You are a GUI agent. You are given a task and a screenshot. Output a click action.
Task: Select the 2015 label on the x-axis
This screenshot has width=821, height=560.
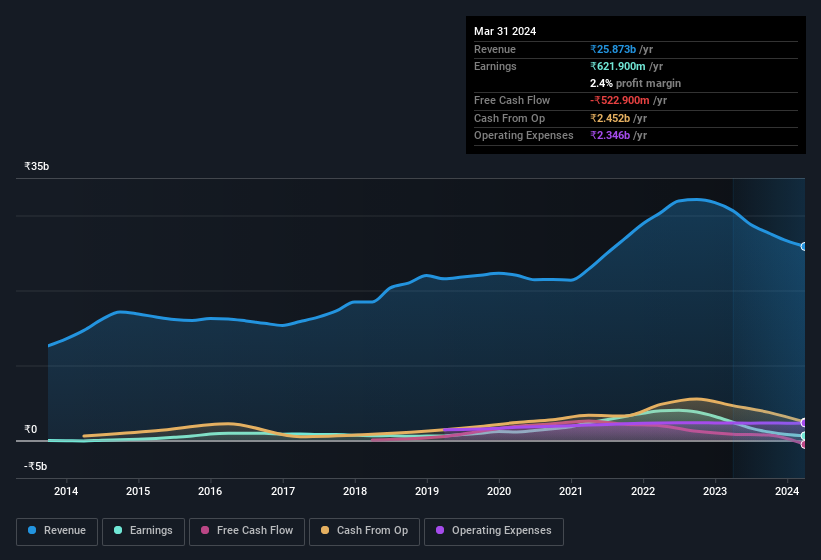[138, 491]
